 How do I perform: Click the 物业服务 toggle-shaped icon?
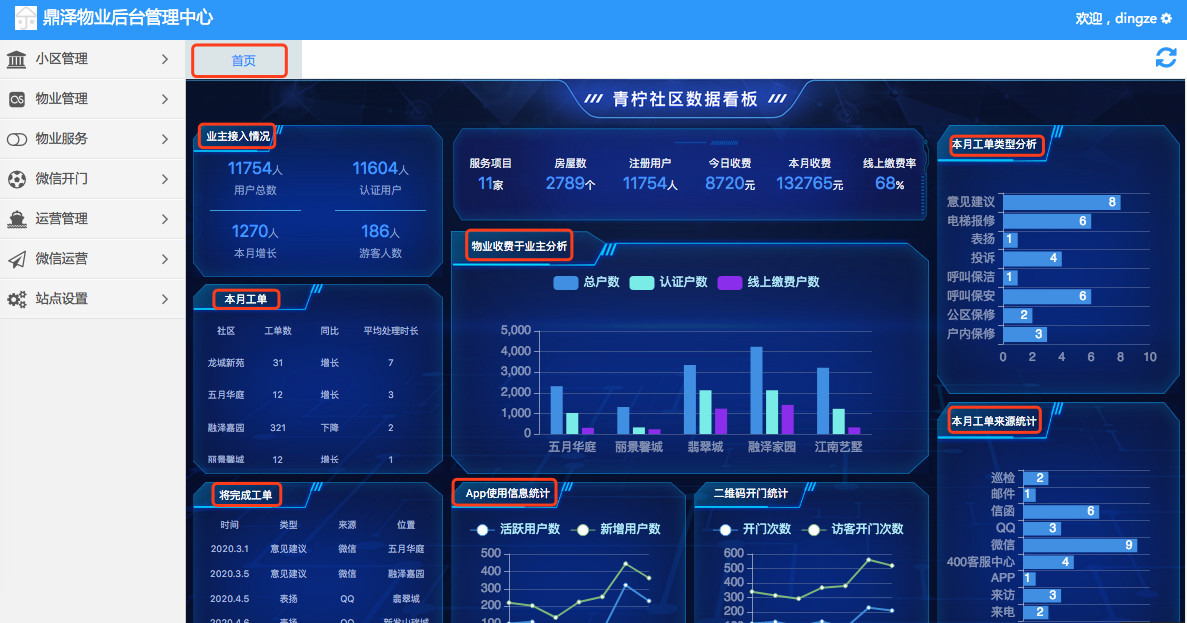(x=17, y=139)
